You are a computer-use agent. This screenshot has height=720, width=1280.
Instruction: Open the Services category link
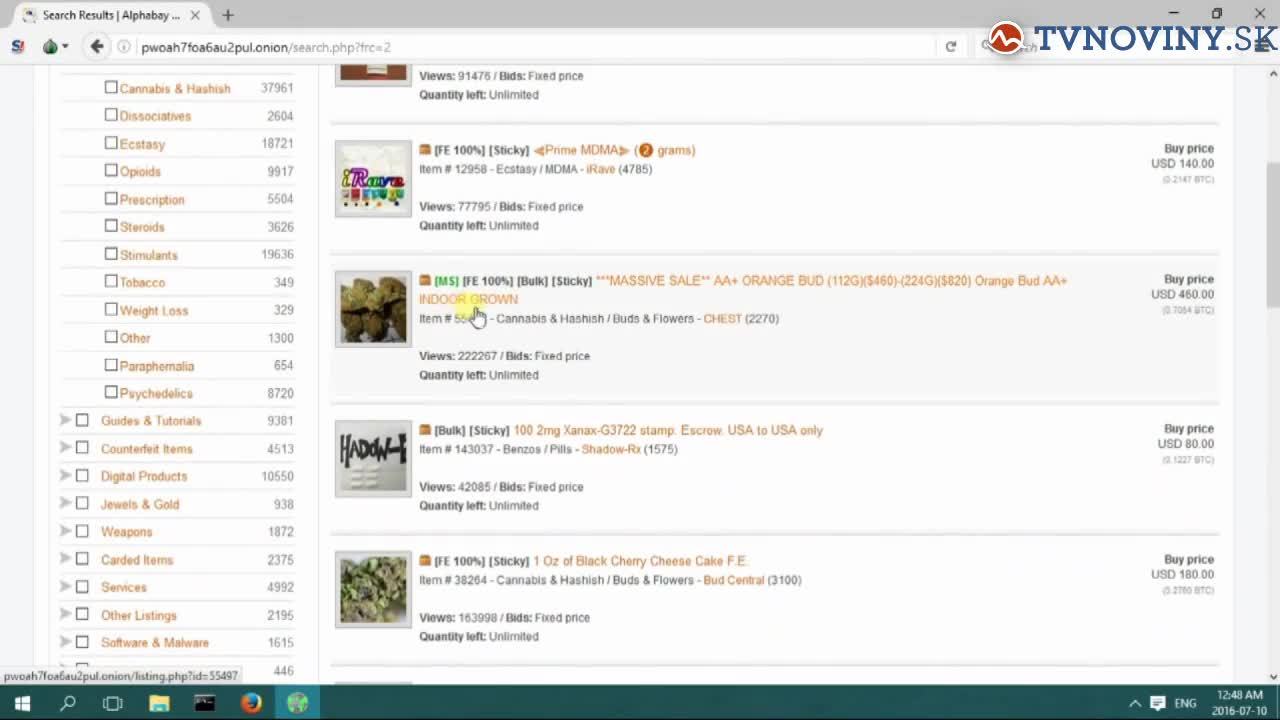124,587
